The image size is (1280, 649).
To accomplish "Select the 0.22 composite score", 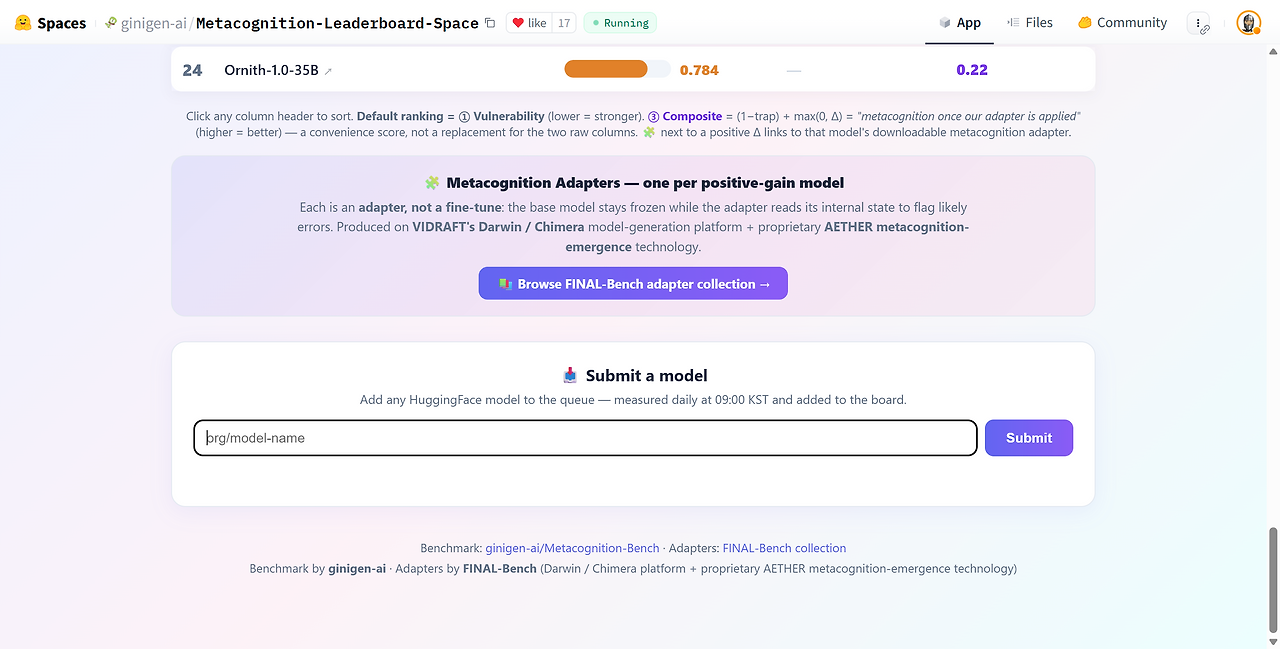I will coord(972,70).
